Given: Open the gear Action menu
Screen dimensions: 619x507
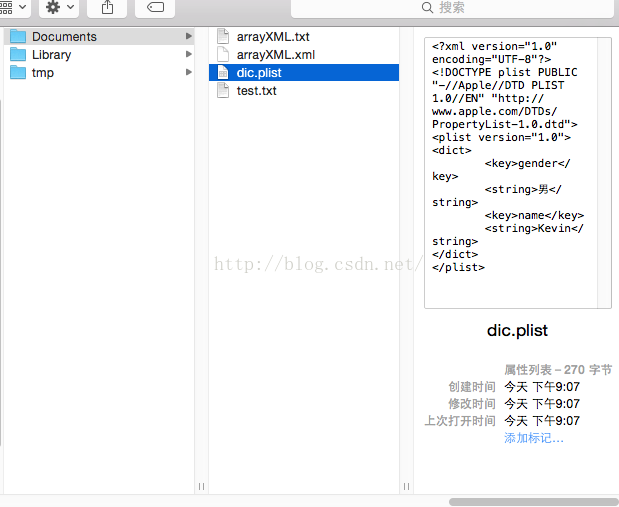Looking at the screenshot, I should tap(59, 7).
